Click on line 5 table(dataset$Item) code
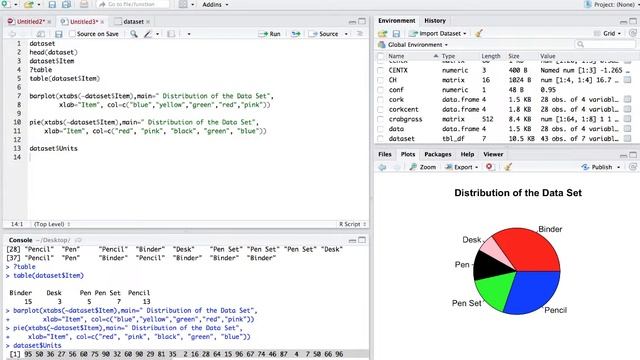 [64, 78]
